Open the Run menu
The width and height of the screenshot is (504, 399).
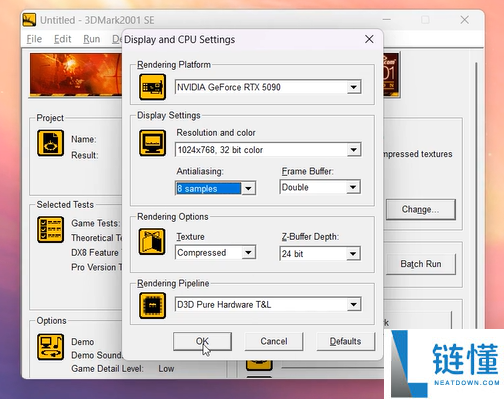(91, 39)
